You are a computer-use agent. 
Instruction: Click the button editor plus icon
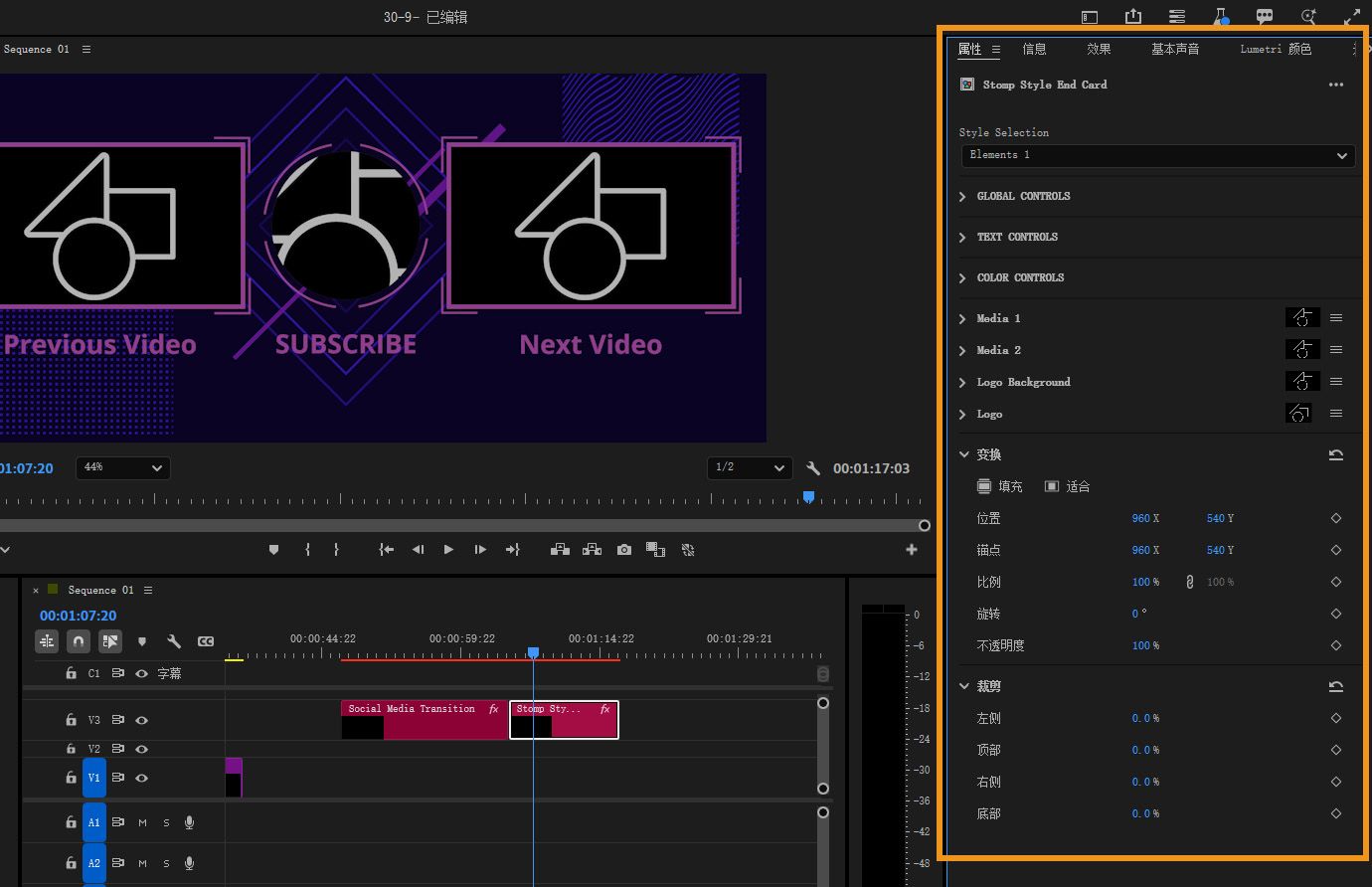[911, 550]
